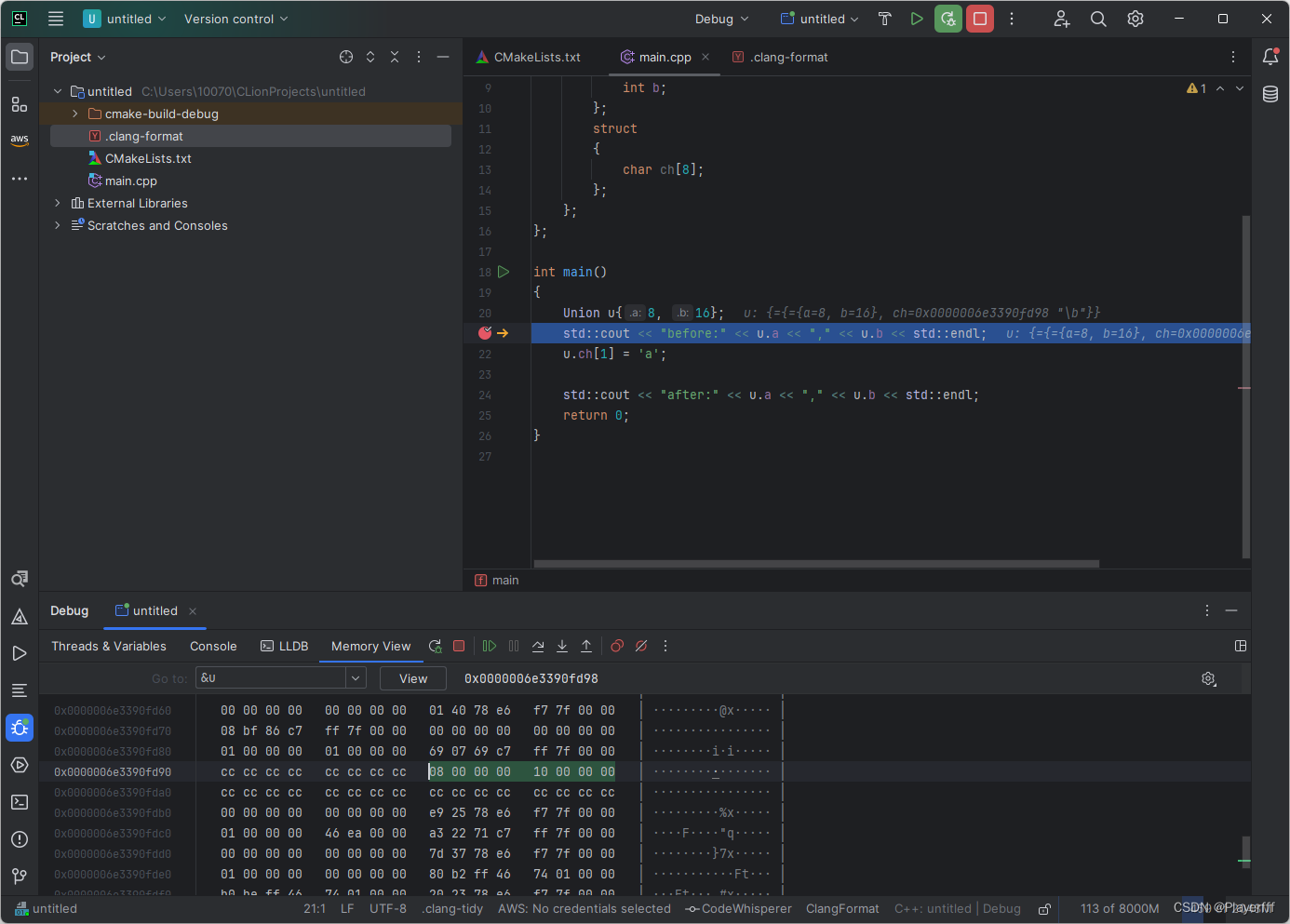Toggle the breakpoint on line 21
The image size is (1290, 924).
[485, 333]
